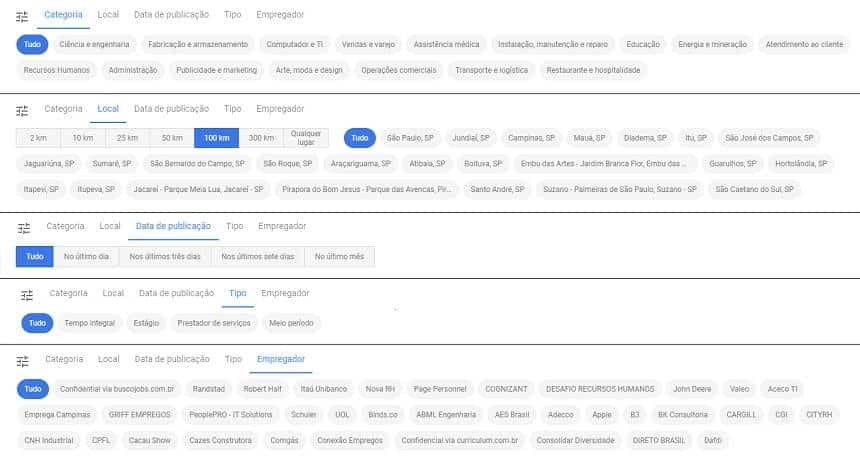Screen dimensions: 860x460
Task: Filter by Publicidade e marketing category
Action: [217, 70]
